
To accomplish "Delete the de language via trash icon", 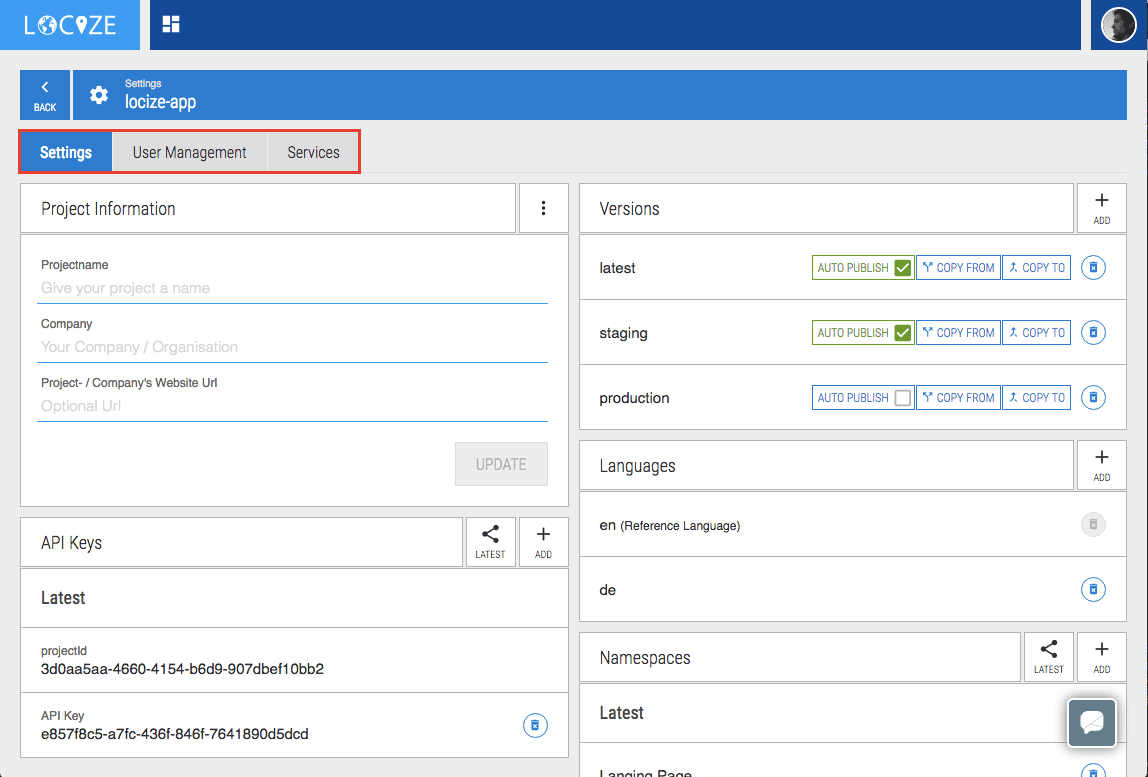I will tap(1093, 590).
